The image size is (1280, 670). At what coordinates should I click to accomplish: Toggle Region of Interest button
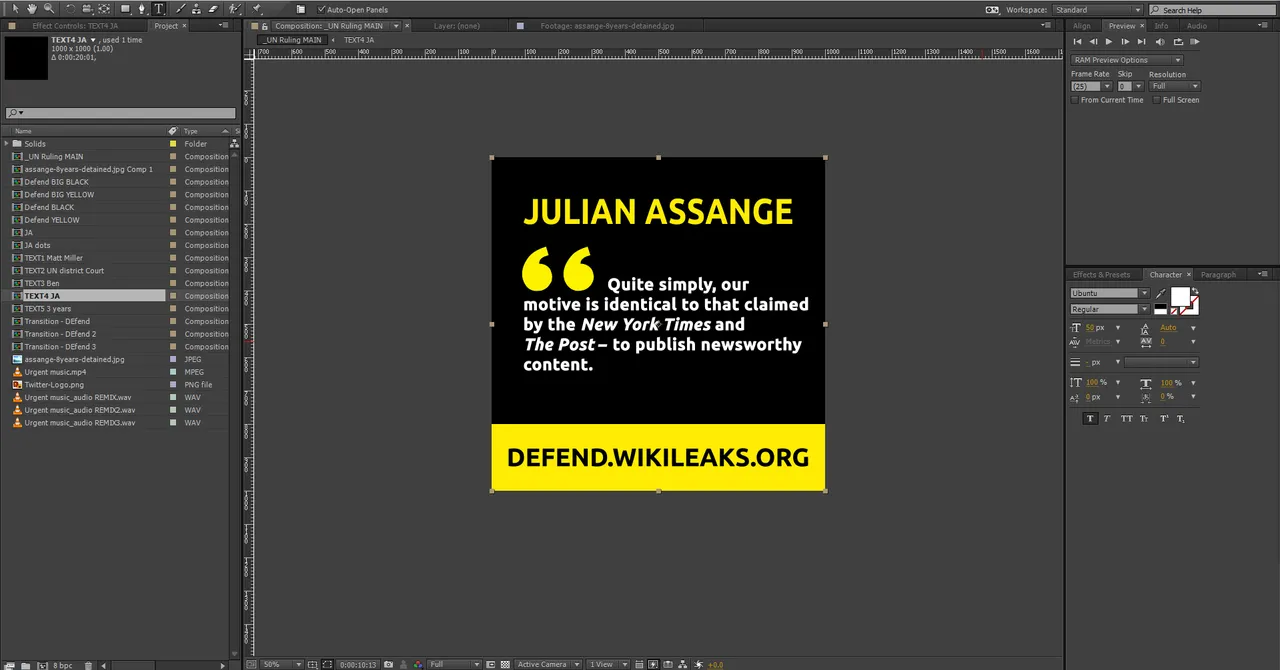click(490, 664)
